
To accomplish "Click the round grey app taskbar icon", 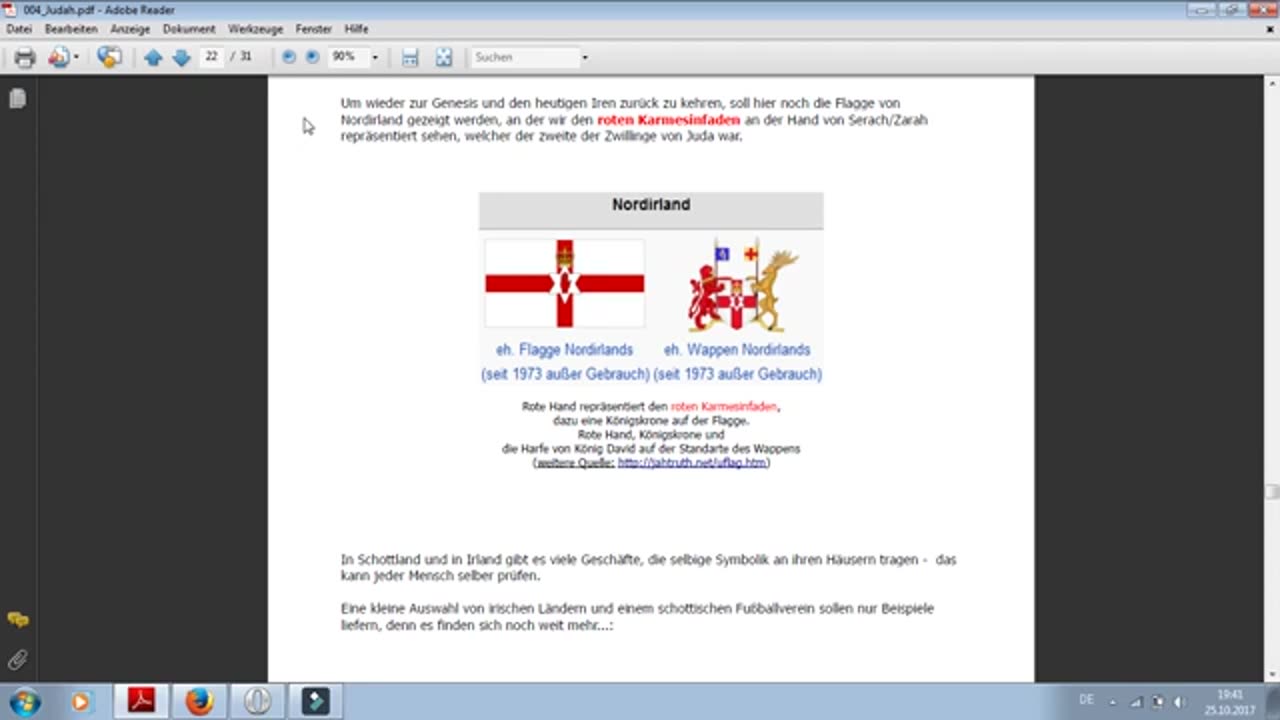I will click(257, 702).
